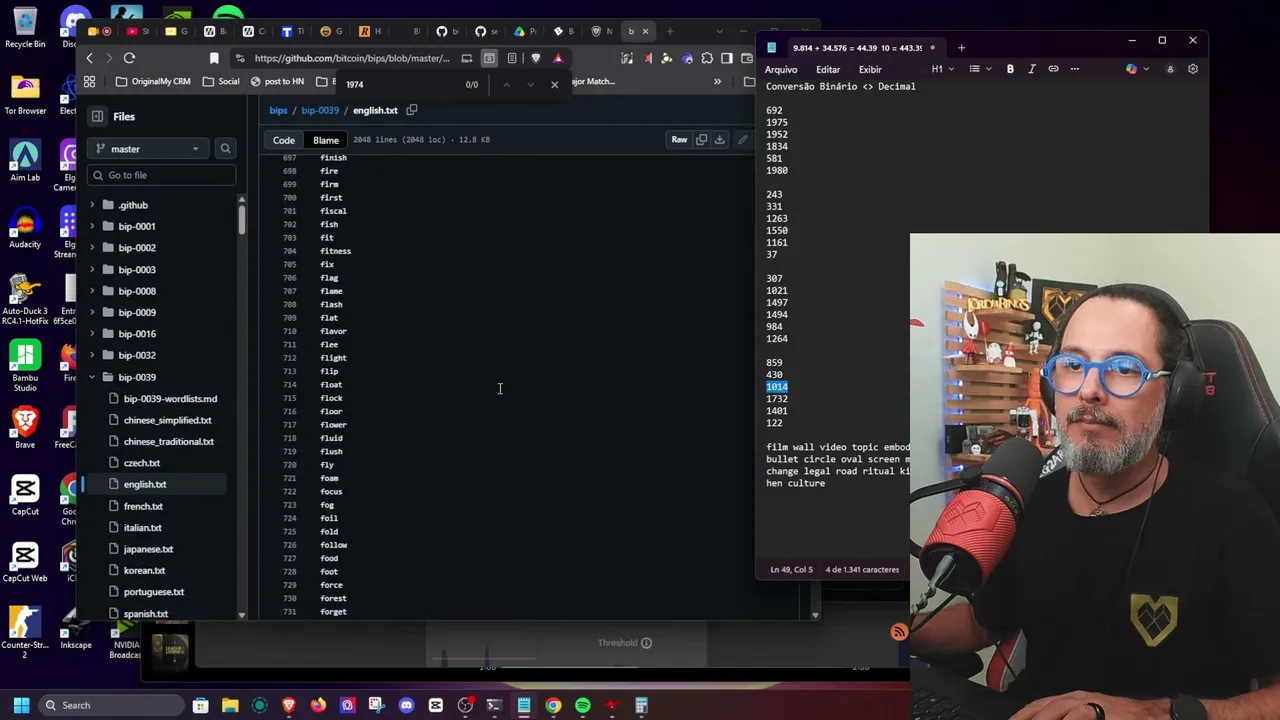Copy the english.txt file path

click(x=412, y=110)
